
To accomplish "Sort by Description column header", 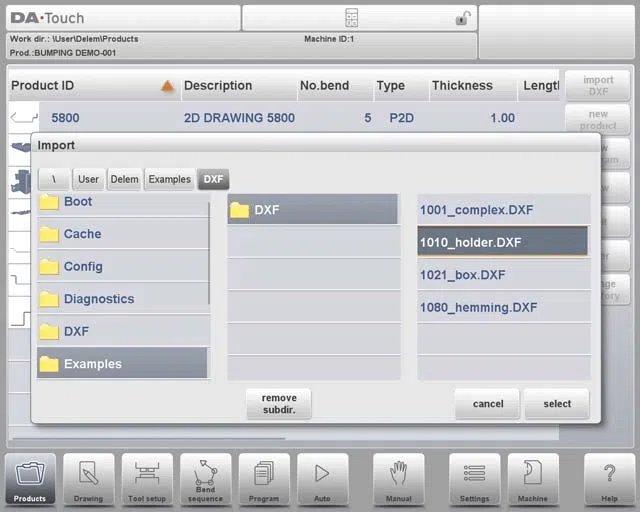I will coord(240,86).
